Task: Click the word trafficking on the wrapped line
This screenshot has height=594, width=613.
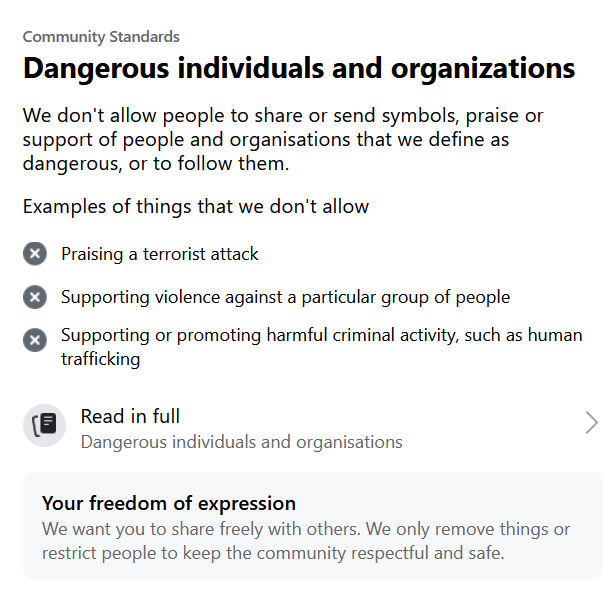Action: 100,359
